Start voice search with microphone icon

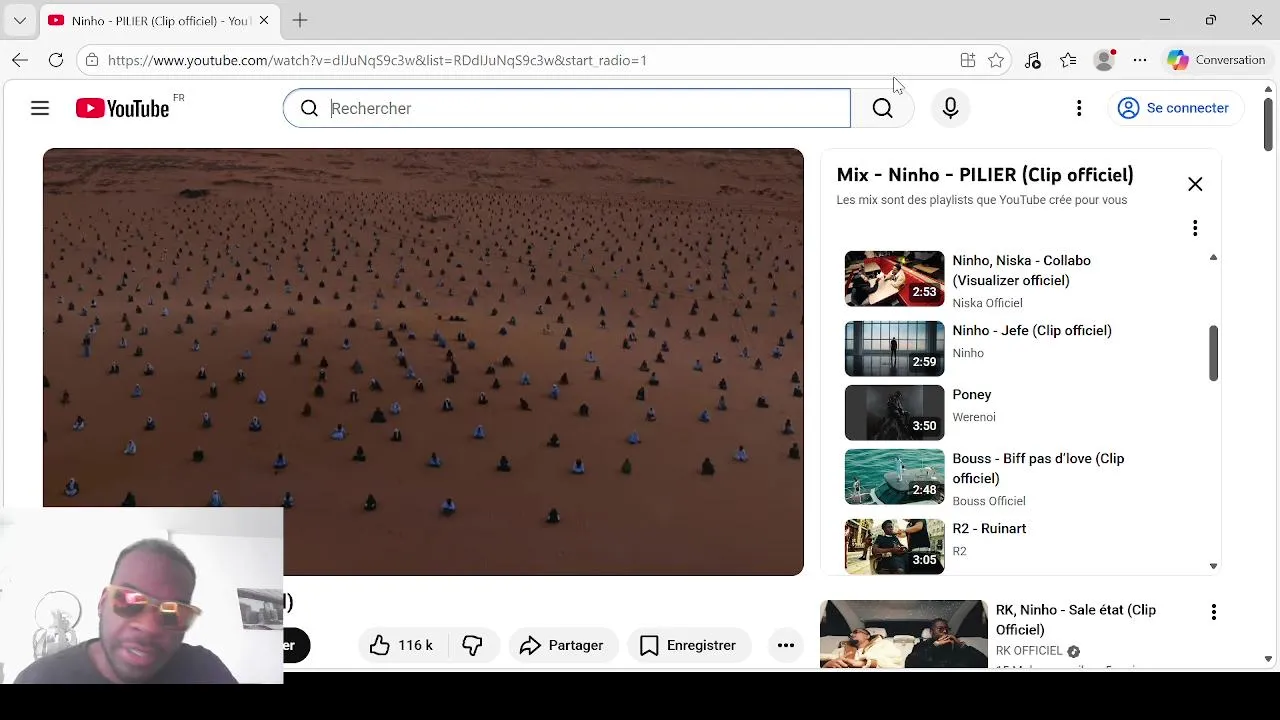pos(950,108)
